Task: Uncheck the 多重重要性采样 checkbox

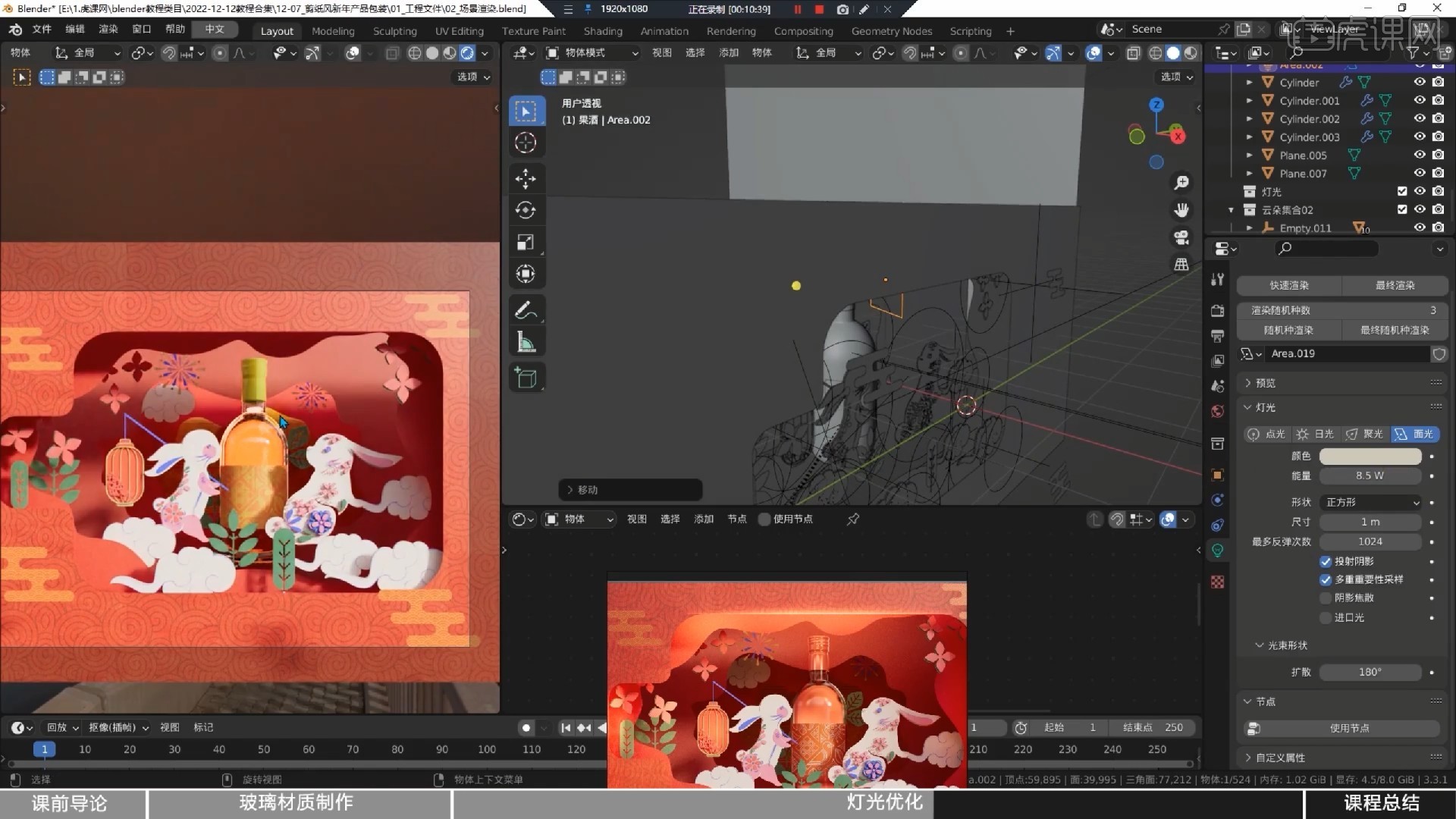Action: 1326,579
